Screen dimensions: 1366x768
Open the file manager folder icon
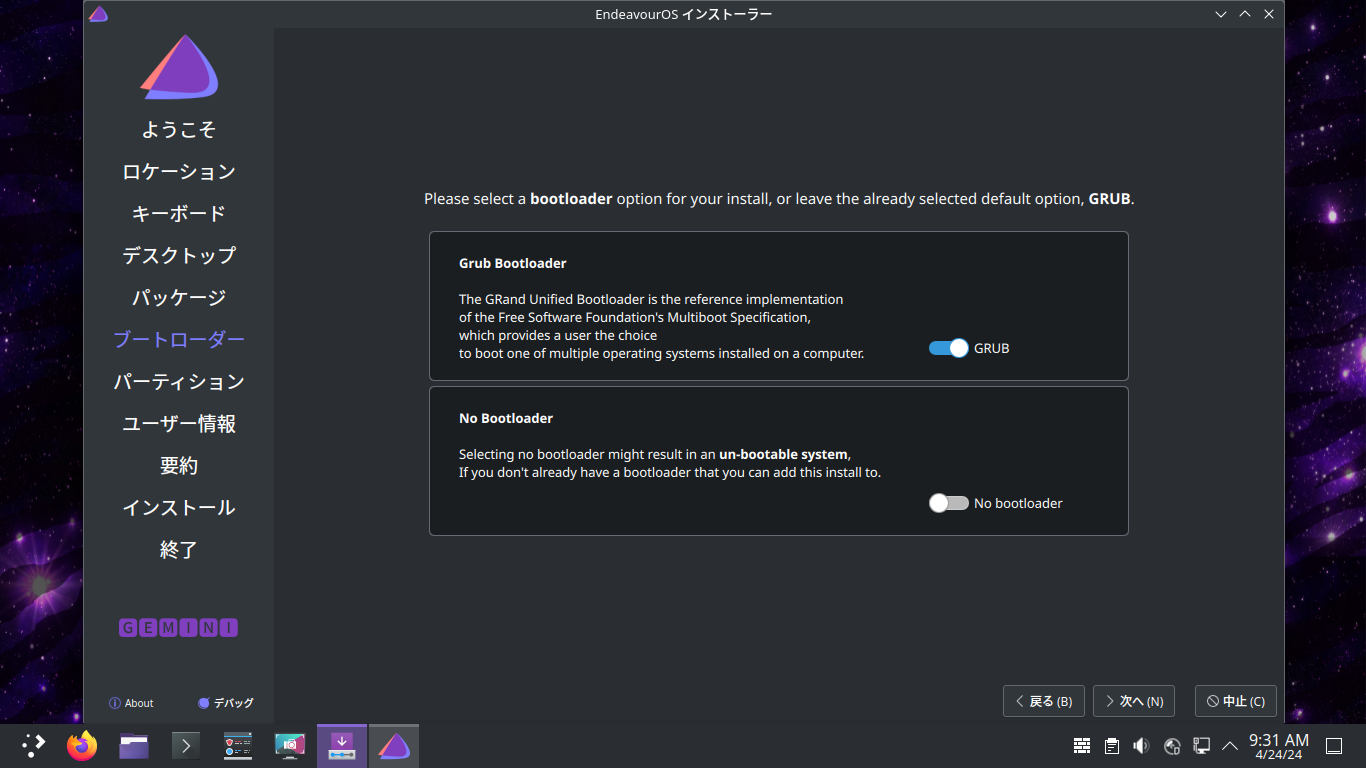tap(134, 745)
